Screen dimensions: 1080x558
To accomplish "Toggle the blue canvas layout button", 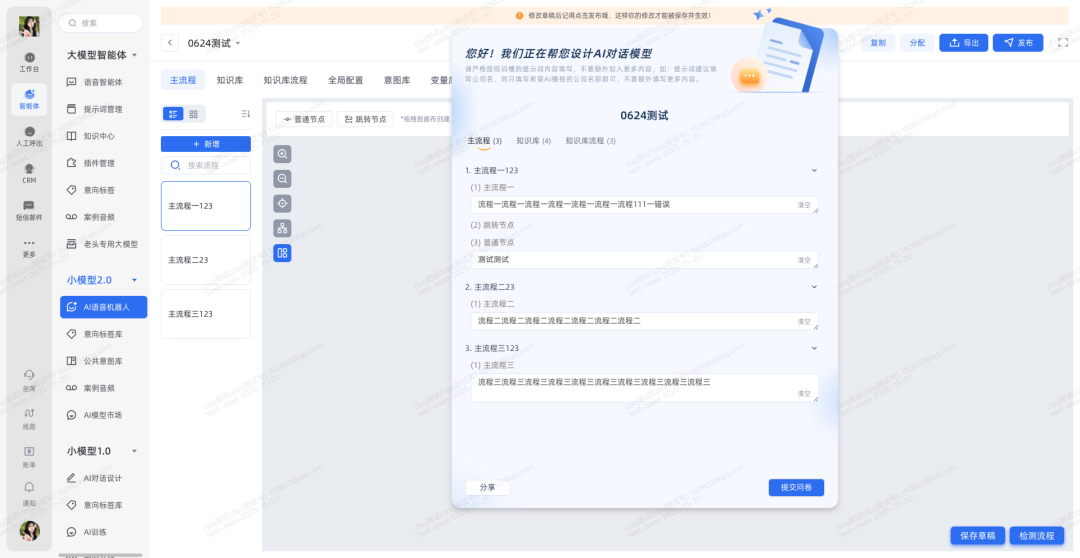I will click(283, 253).
